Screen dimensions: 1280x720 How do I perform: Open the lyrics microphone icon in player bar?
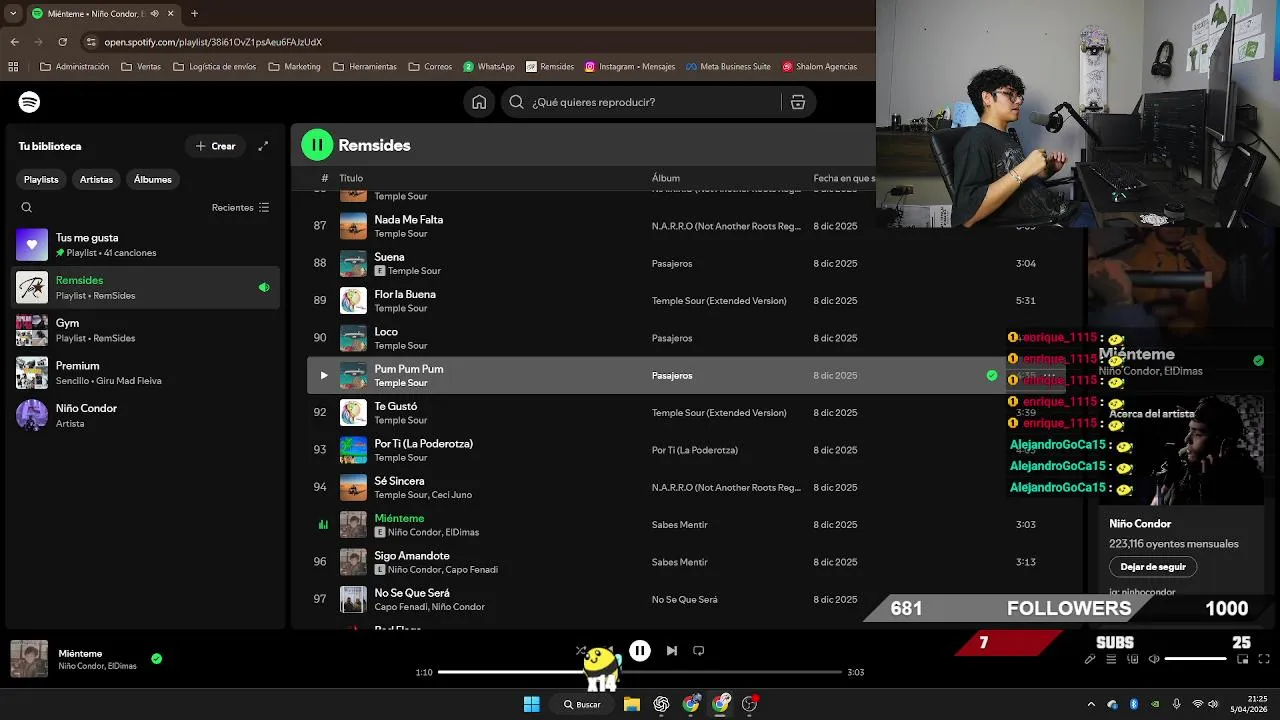click(1090, 659)
